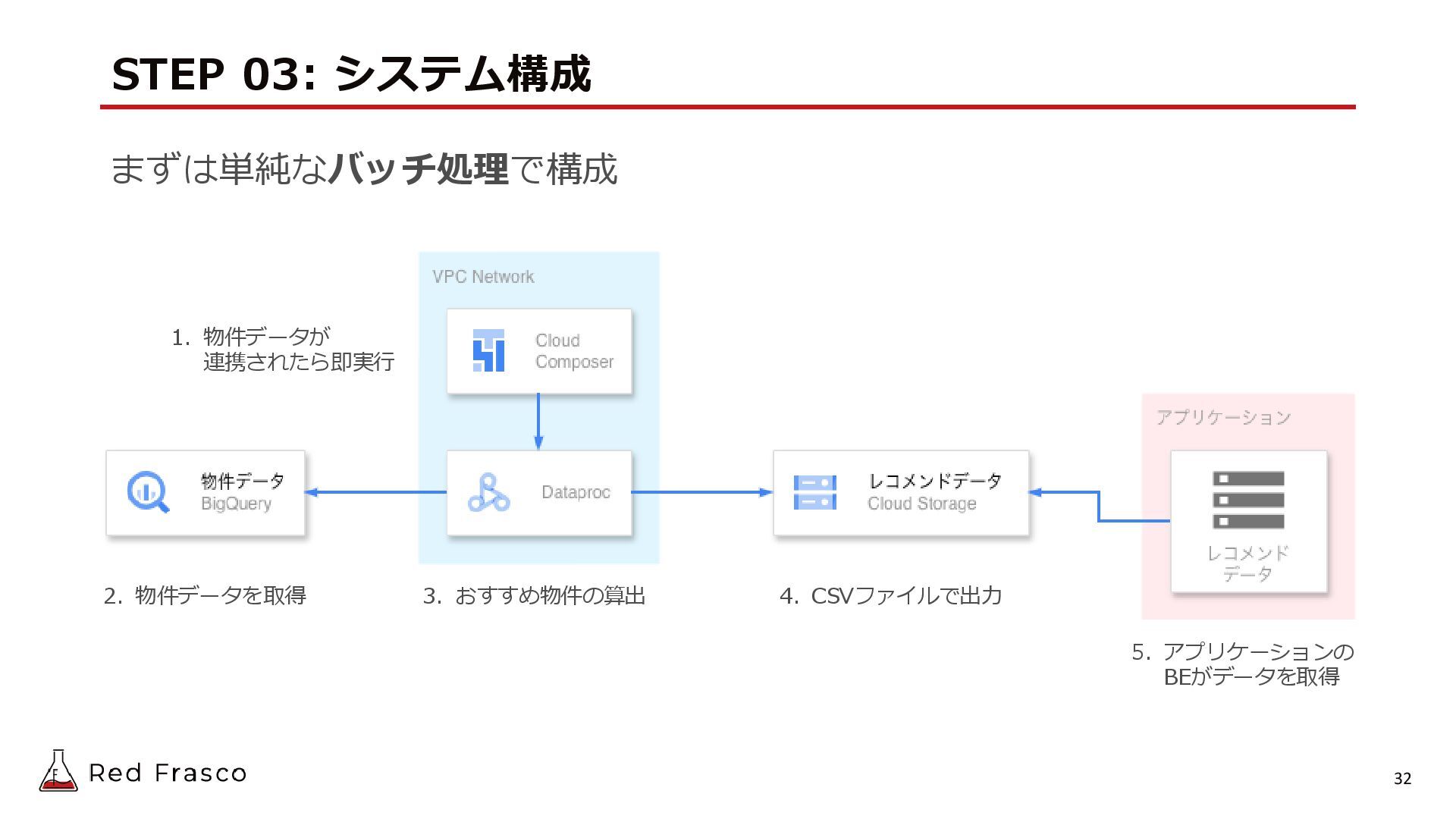Select the VPC Network label
Image resolution: width=1456 pixels, height=819 pixels.
point(483,277)
